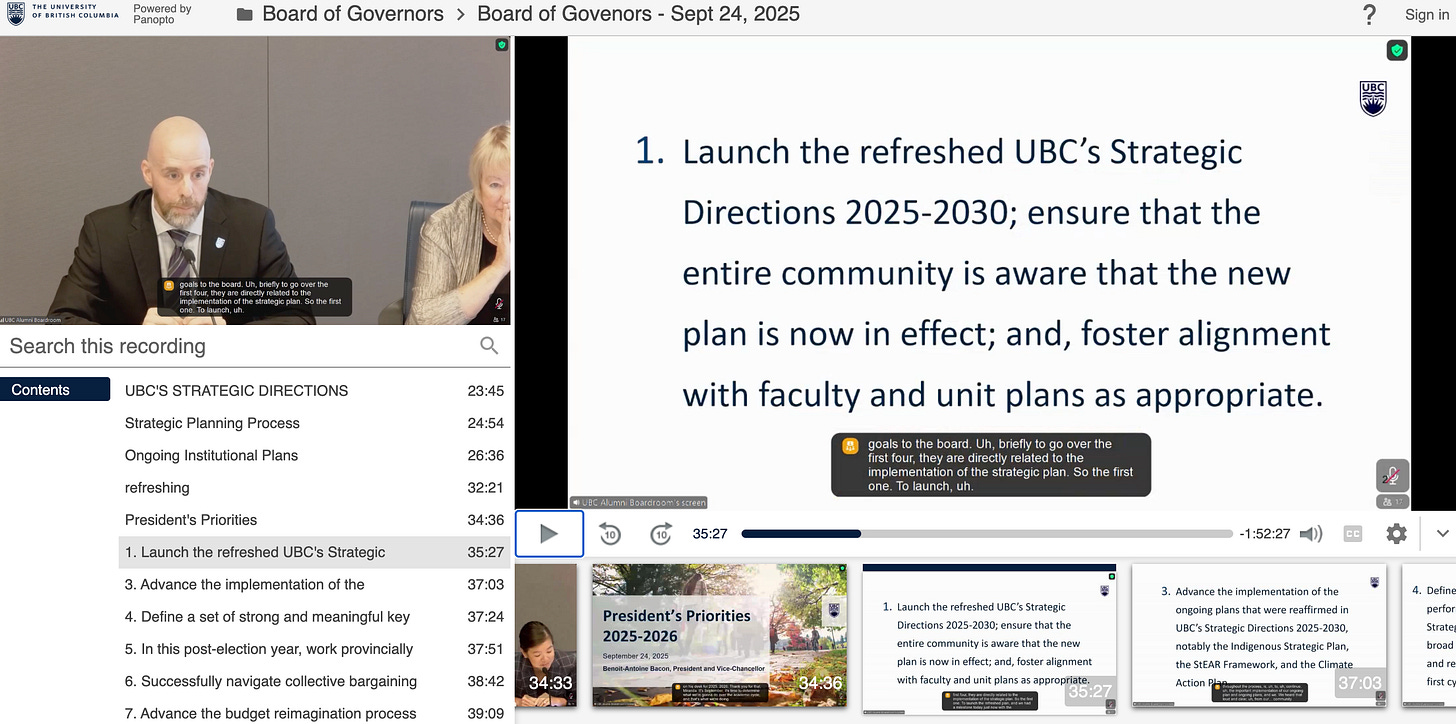Open thumbnail at 34:33
This screenshot has height=724, width=1456.
546,636
